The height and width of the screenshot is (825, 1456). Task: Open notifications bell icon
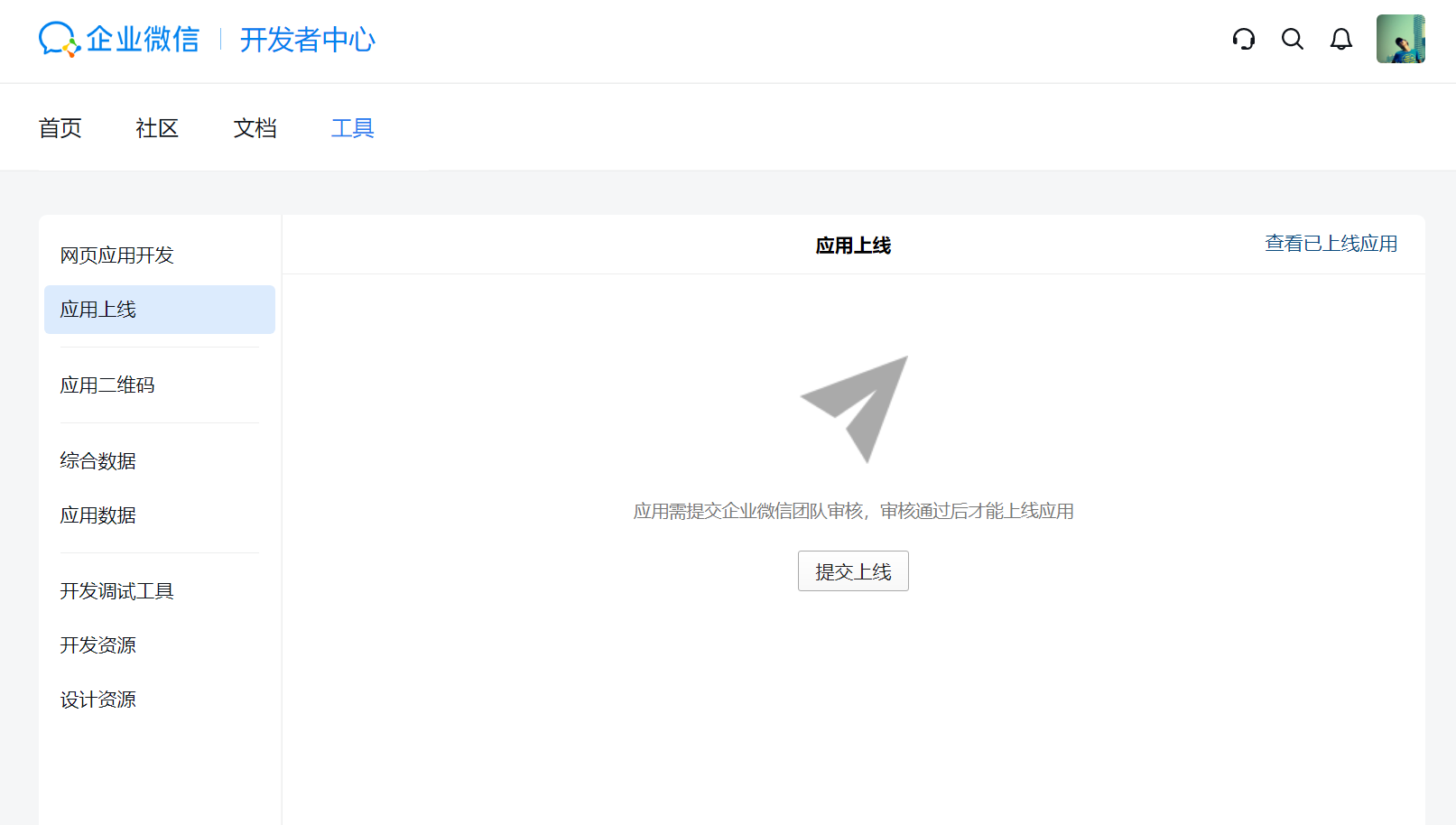pos(1340,39)
